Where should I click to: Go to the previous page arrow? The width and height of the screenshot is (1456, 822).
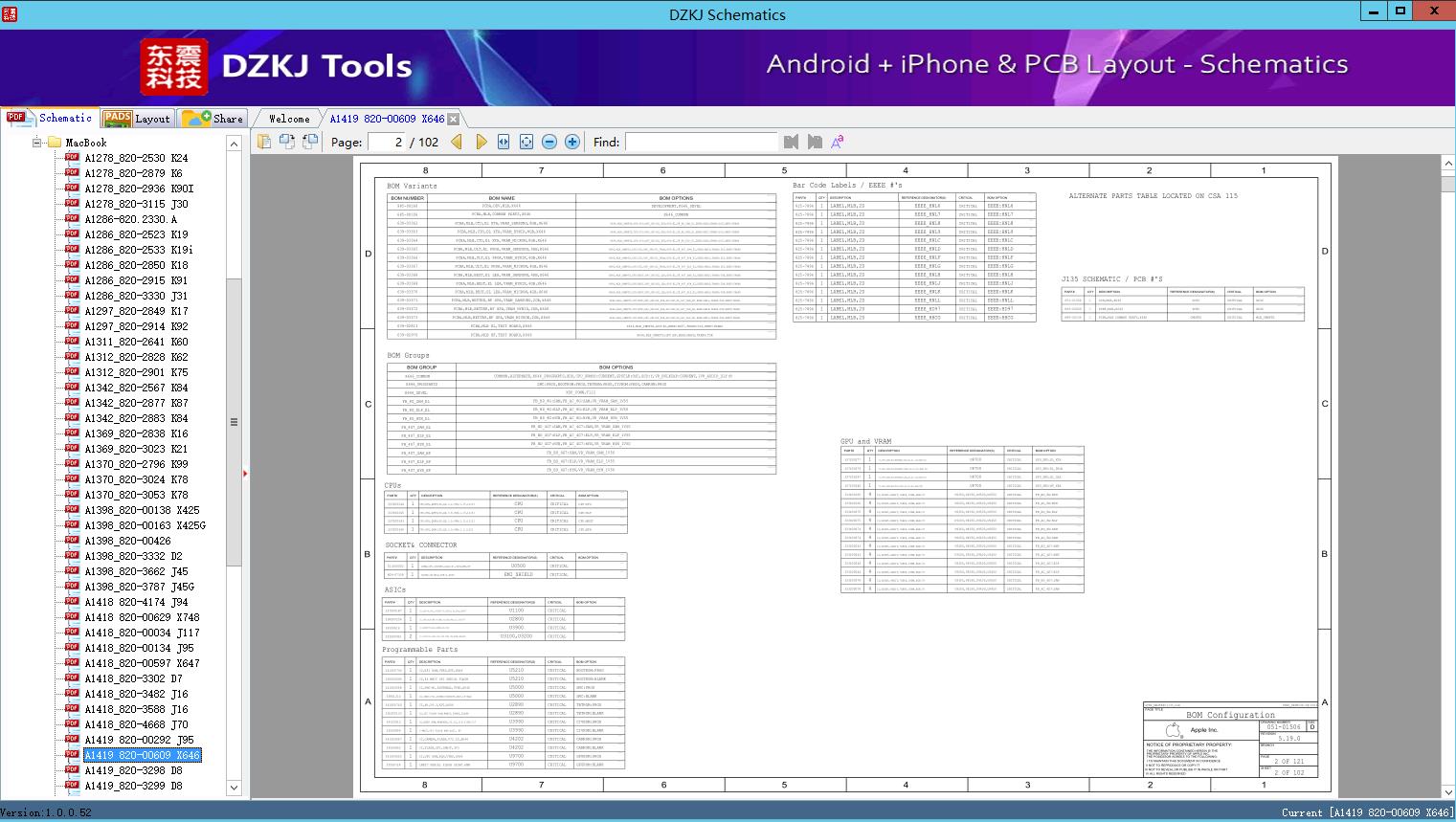457,142
